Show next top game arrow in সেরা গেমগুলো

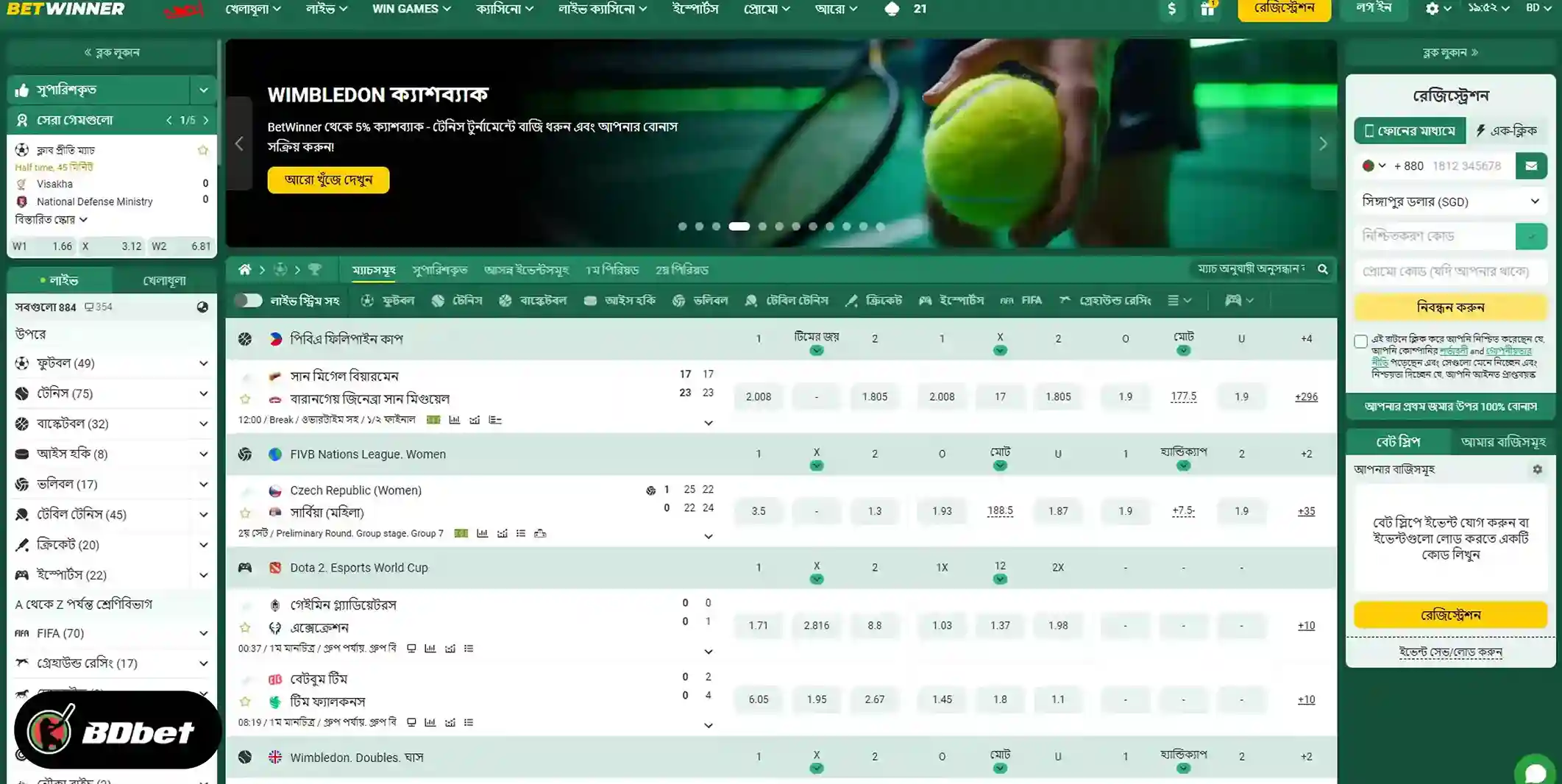click(x=206, y=120)
